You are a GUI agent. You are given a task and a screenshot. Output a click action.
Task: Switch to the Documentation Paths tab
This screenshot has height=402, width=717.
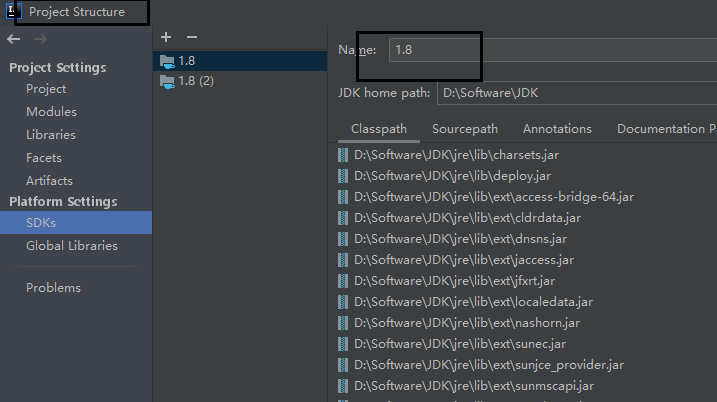tap(666, 129)
